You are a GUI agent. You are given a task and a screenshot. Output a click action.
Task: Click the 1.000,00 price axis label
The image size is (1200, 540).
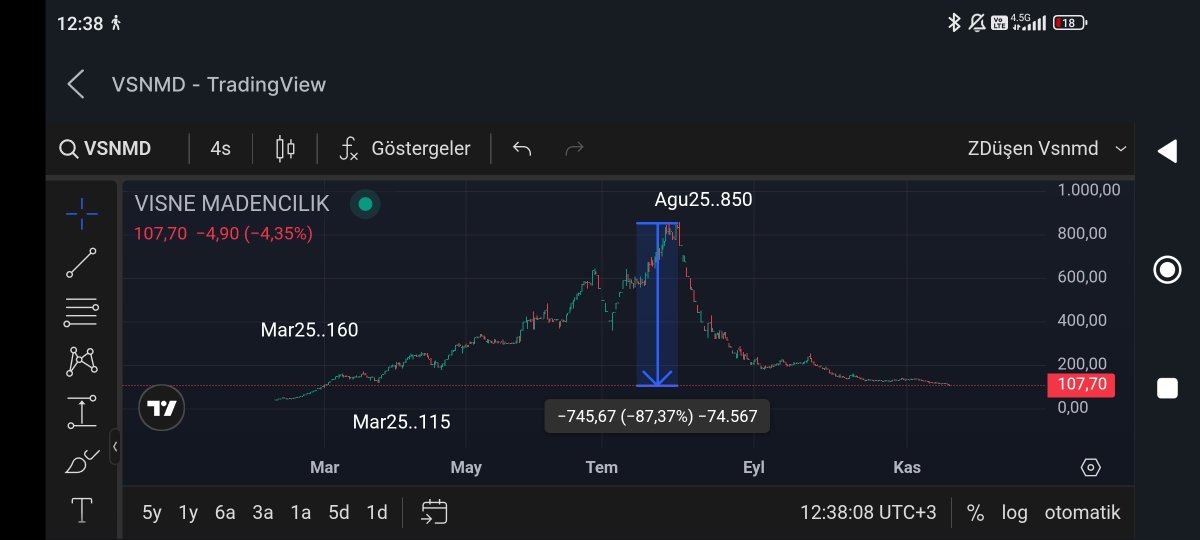pyautogui.click(x=1091, y=190)
